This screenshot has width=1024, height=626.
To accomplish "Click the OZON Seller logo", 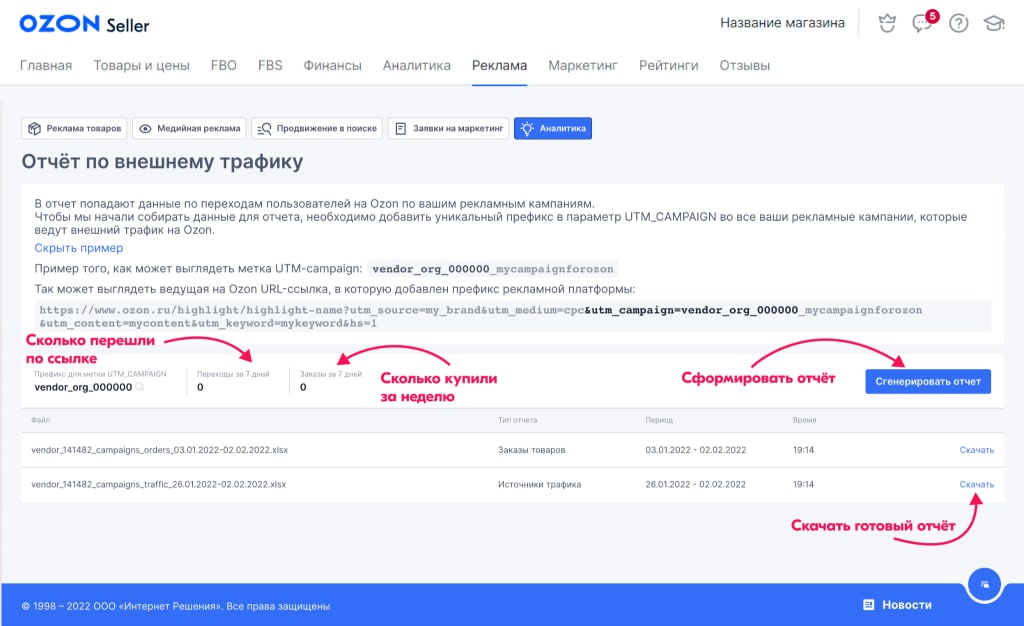I will pos(84,24).
